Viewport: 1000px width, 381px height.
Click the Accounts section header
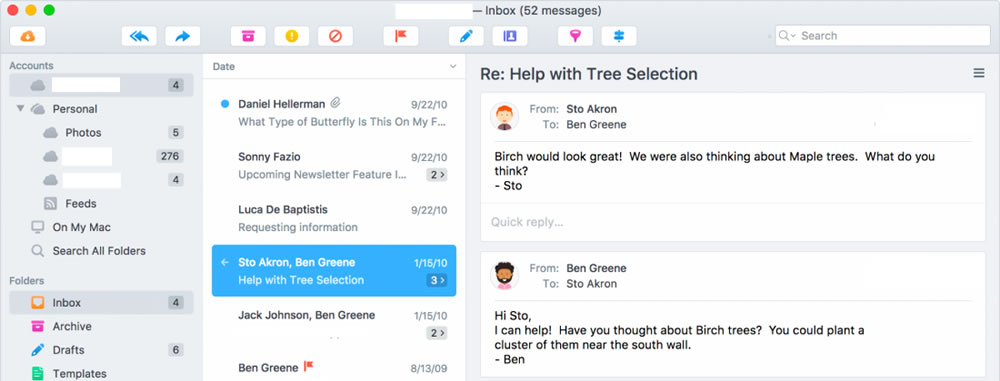point(31,66)
